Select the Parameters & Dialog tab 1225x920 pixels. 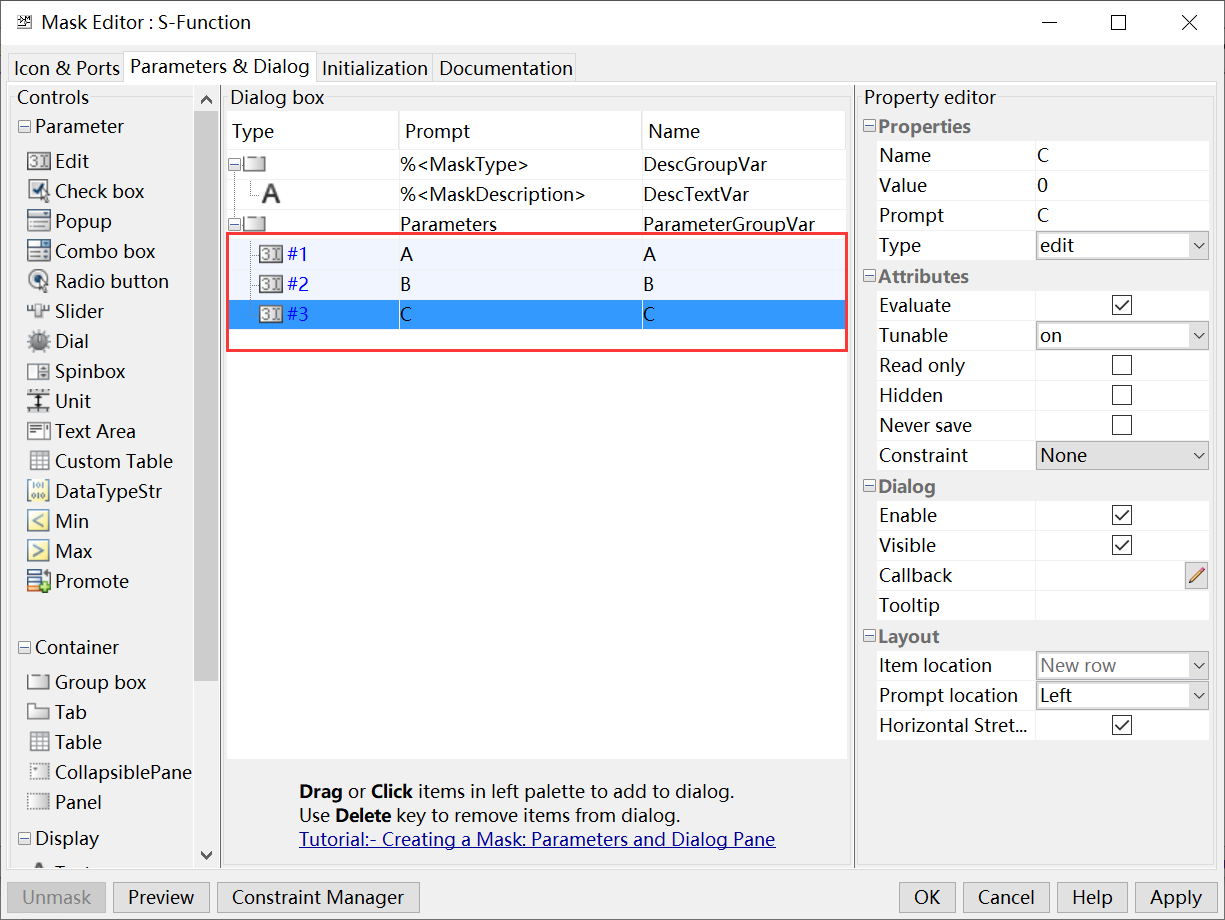pyautogui.click(x=220, y=66)
